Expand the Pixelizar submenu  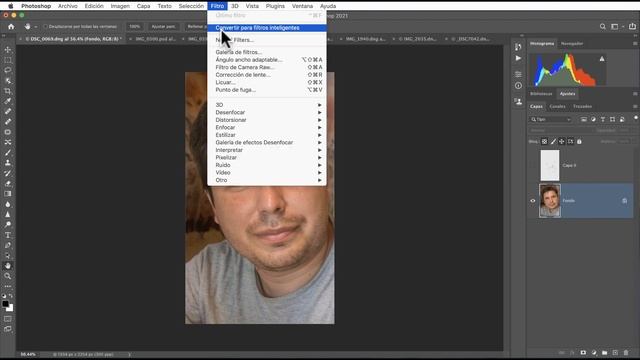coord(267,158)
